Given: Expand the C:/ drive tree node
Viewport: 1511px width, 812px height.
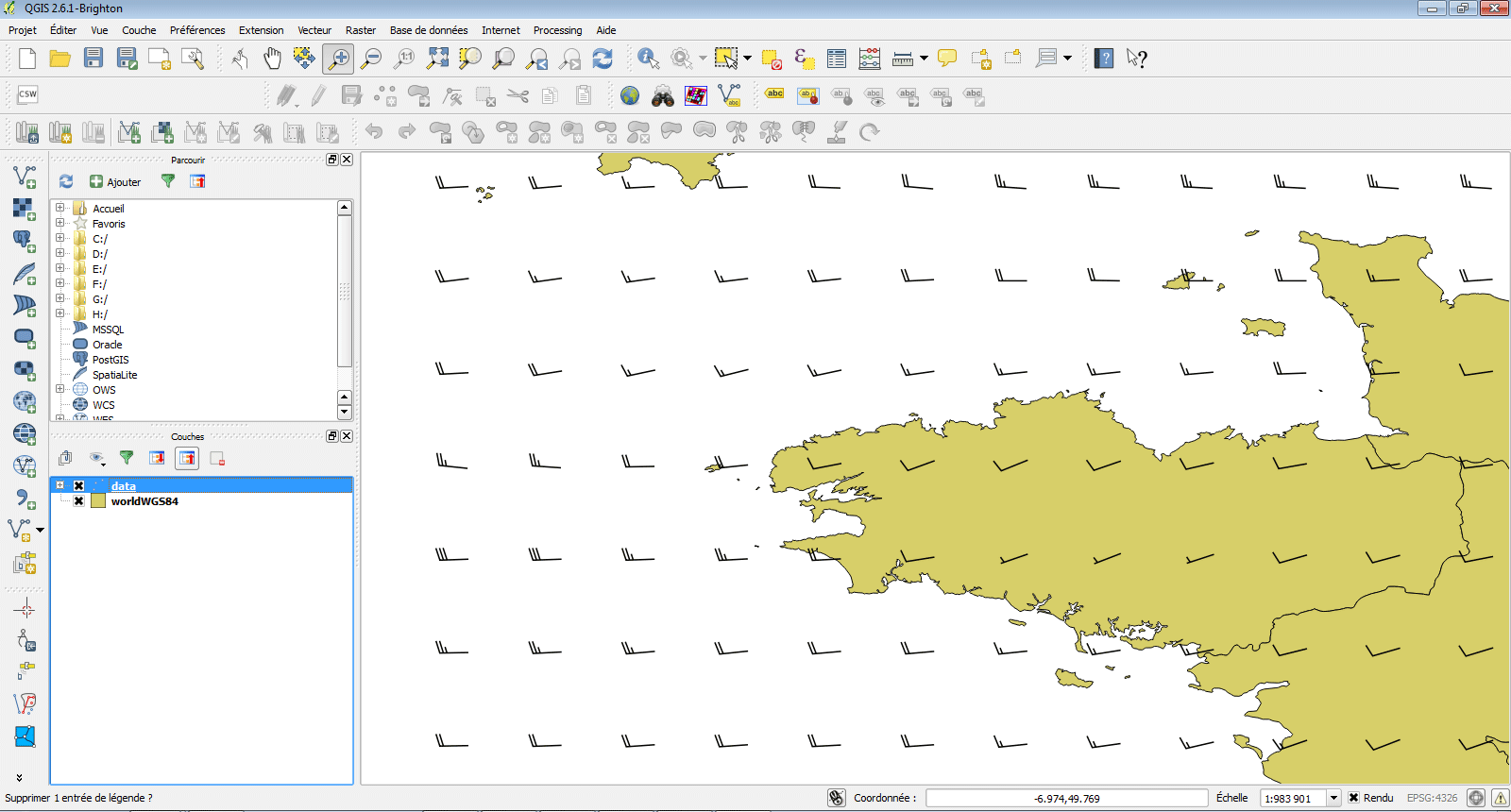Looking at the screenshot, I should [60, 239].
